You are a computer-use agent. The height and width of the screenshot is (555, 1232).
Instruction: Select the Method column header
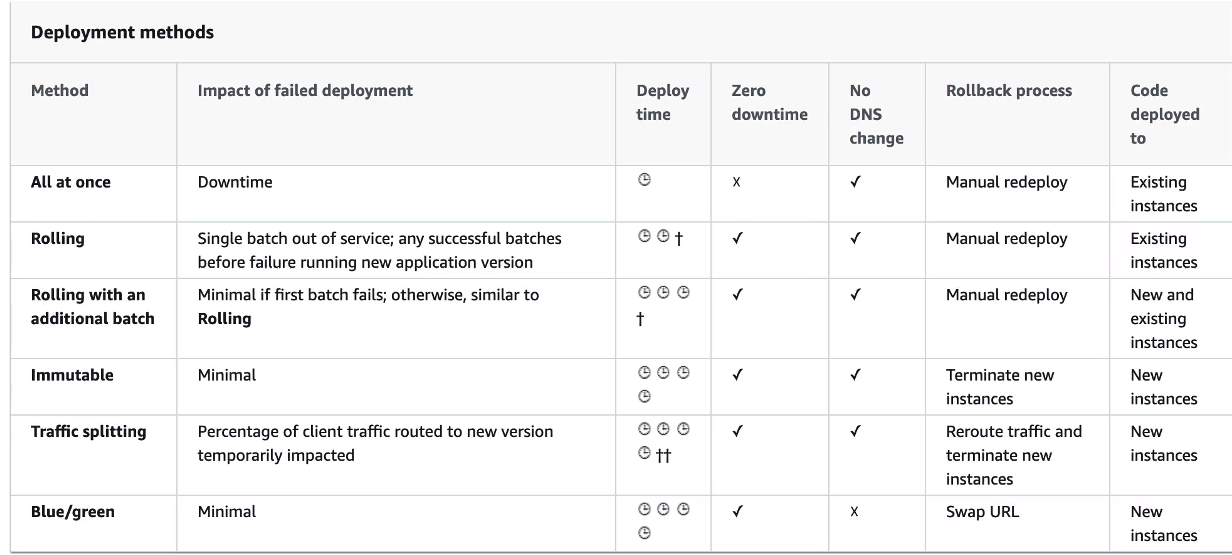59,90
